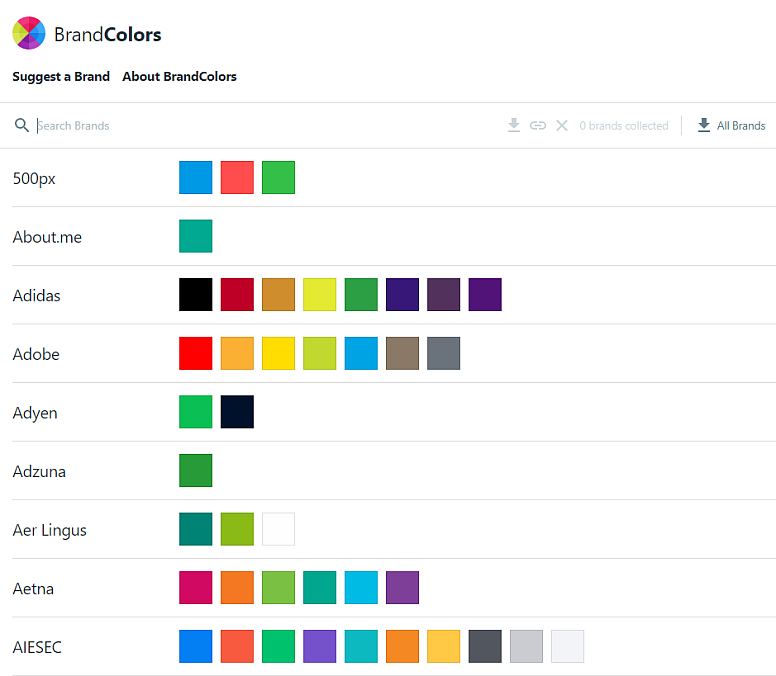
Task: Copy the Aer Lingus teal swatch
Action: pyautogui.click(x=195, y=529)
